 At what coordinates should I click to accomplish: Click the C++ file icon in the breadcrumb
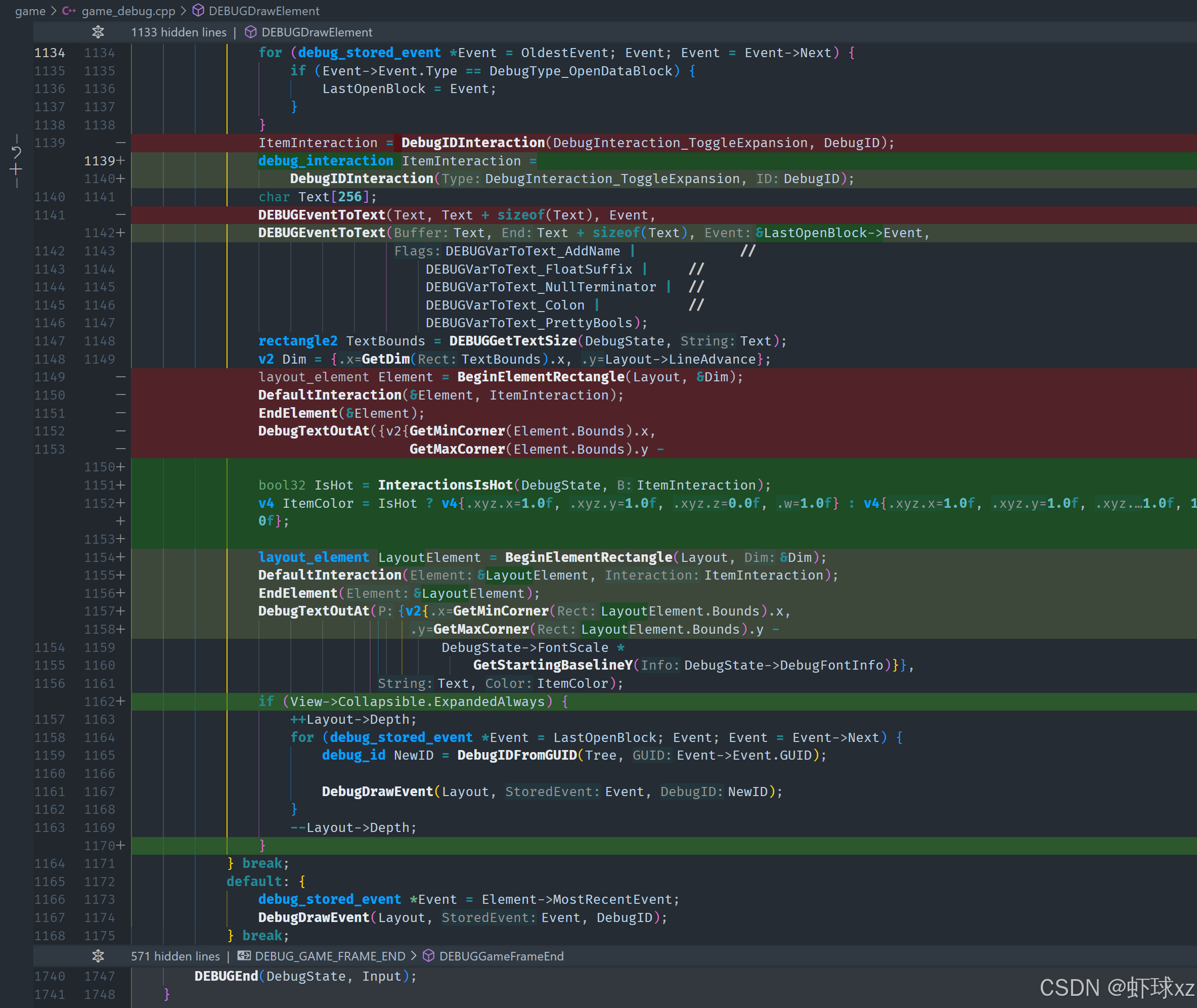[69, 11]
